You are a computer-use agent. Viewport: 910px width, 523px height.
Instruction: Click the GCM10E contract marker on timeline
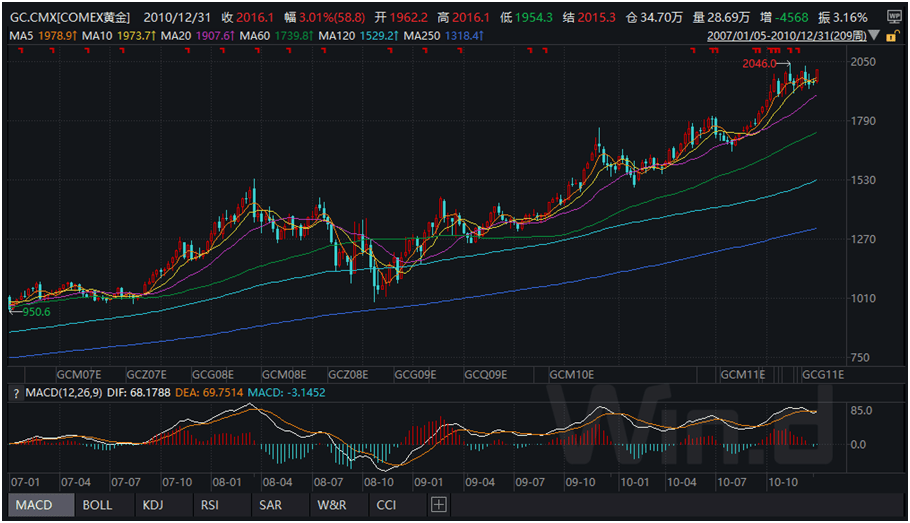(x=571, y=375)
